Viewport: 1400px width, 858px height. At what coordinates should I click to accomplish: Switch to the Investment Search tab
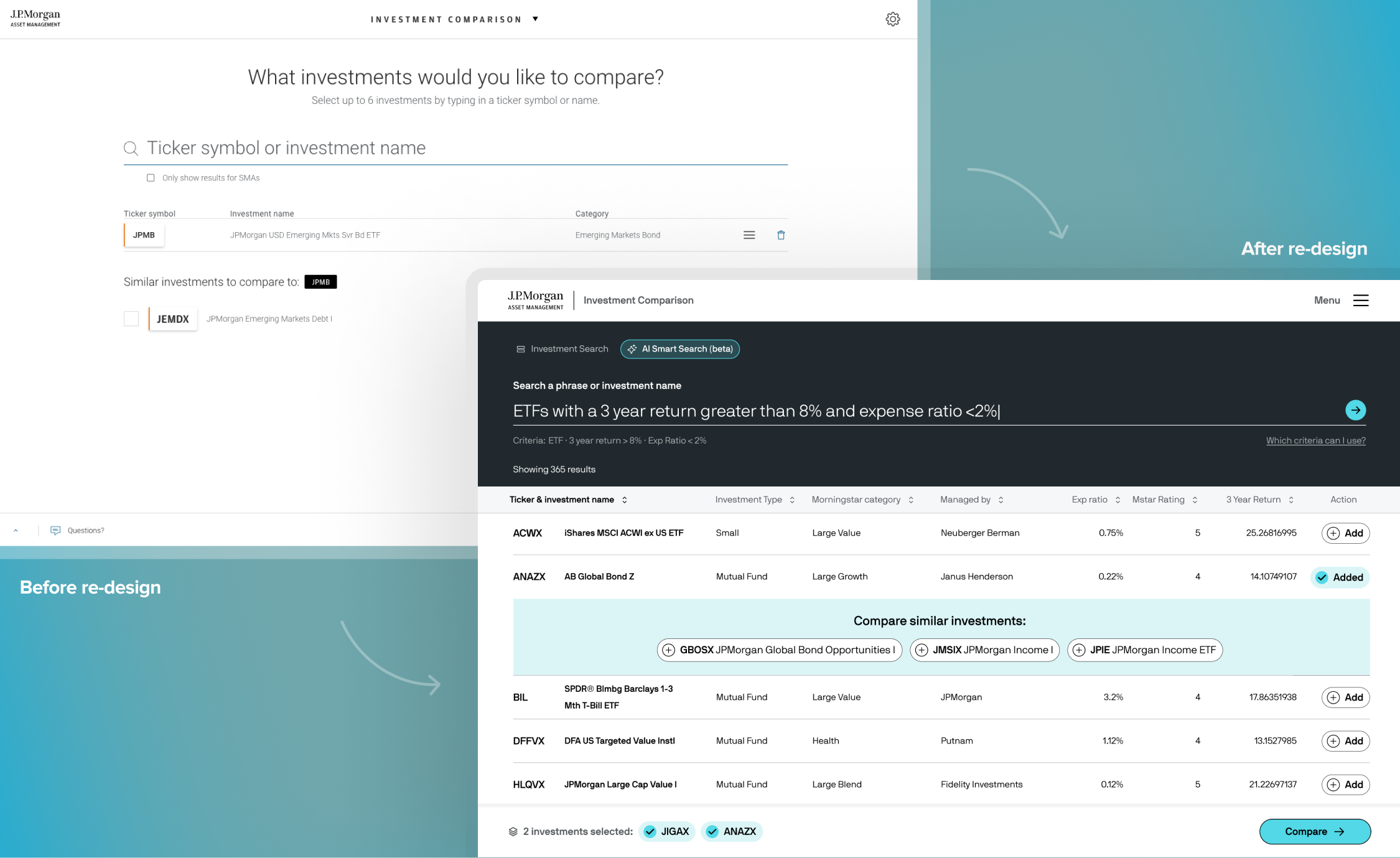click(x=562, y=349)
